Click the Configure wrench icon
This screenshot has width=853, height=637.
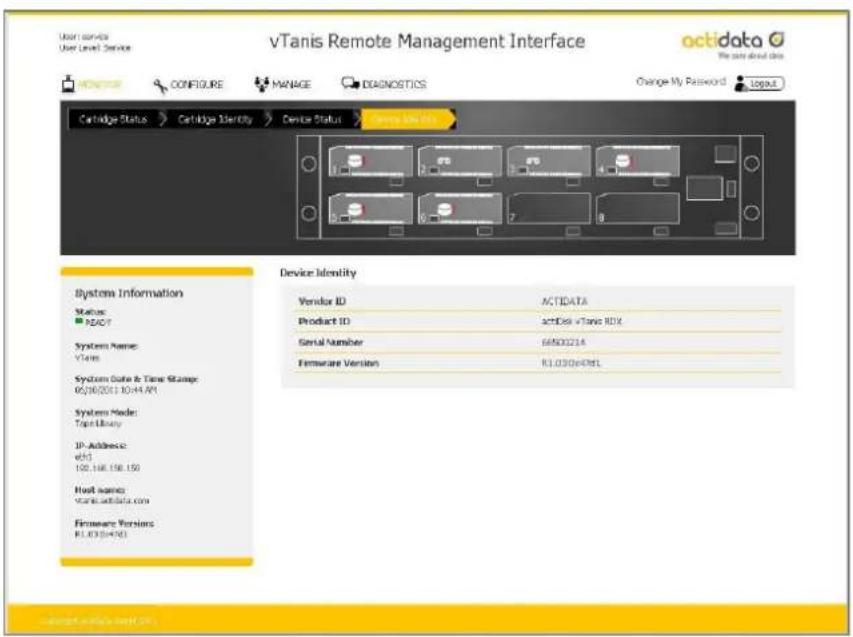pos(160,85)
